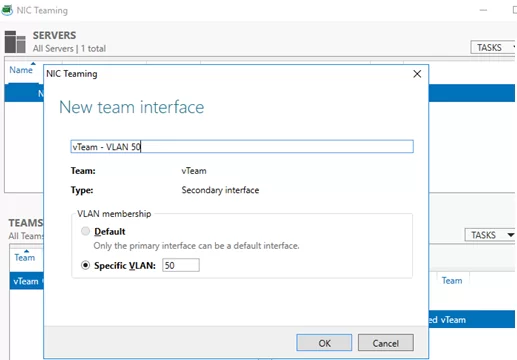Close the NIC Teaming dialog with X

(417, 74)
